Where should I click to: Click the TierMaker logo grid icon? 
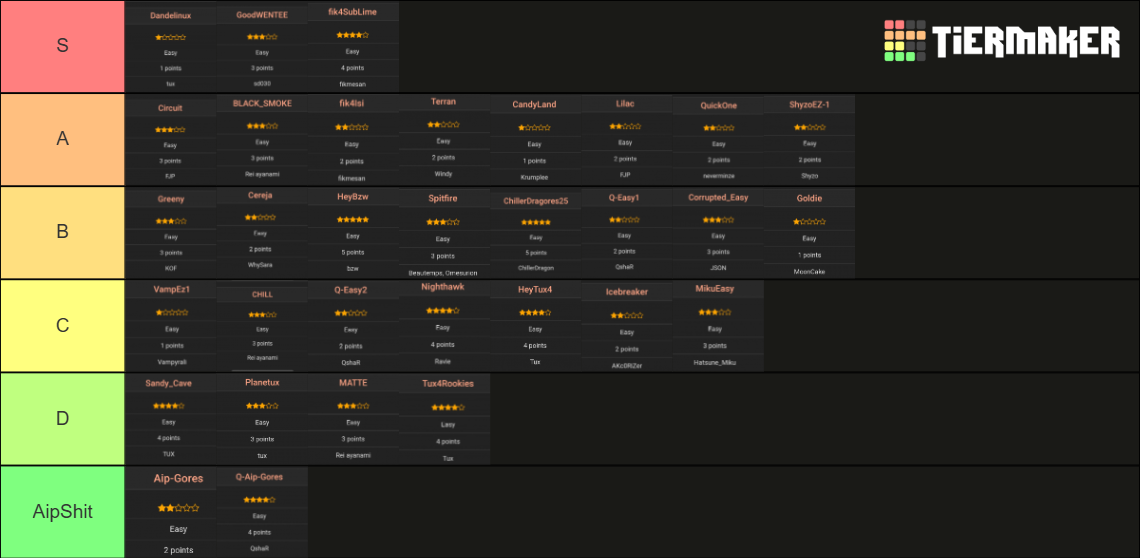tap(905, 41)
